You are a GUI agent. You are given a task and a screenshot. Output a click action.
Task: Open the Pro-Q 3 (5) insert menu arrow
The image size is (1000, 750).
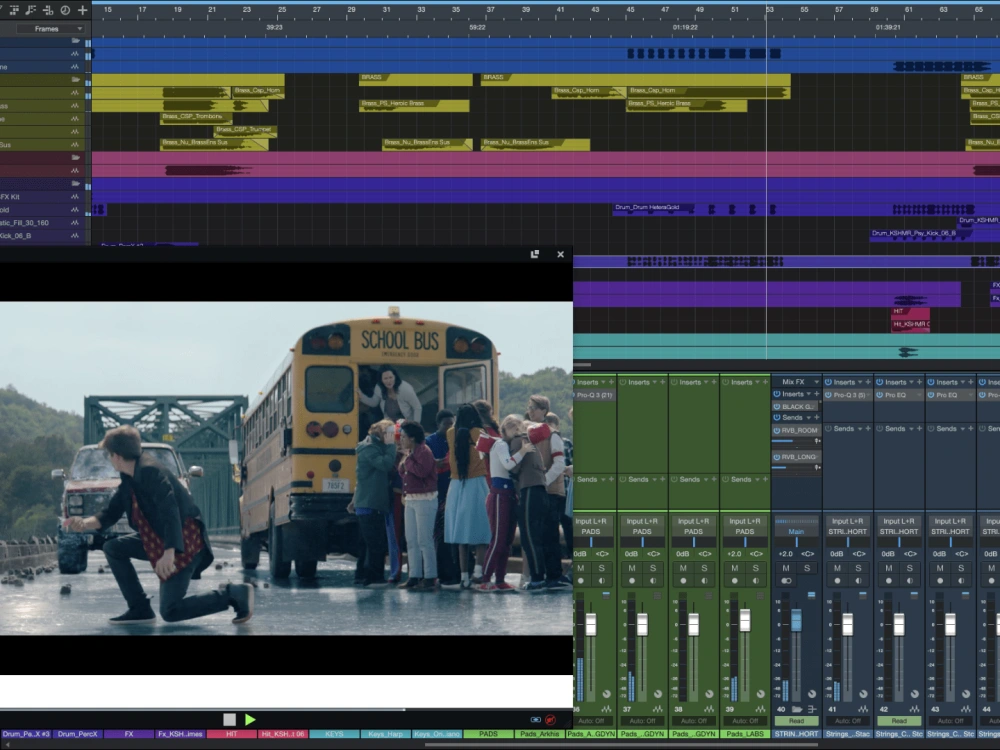click(x=869, y=395)
